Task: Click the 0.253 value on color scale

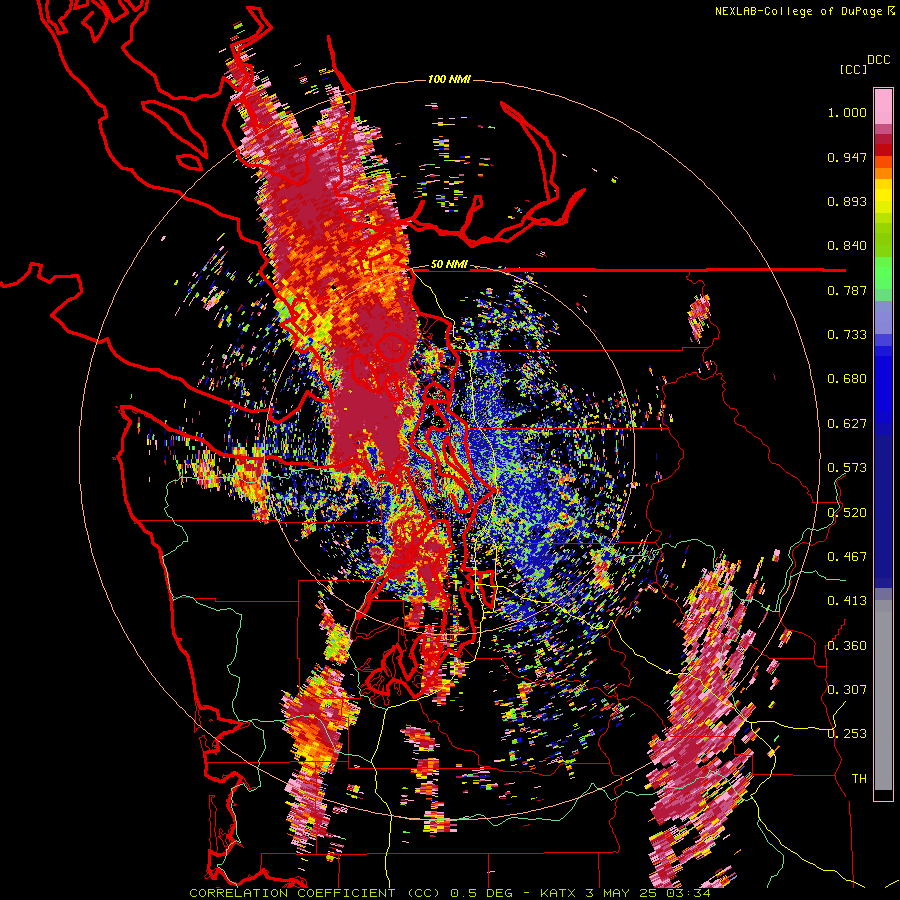Action: point(847,734)
